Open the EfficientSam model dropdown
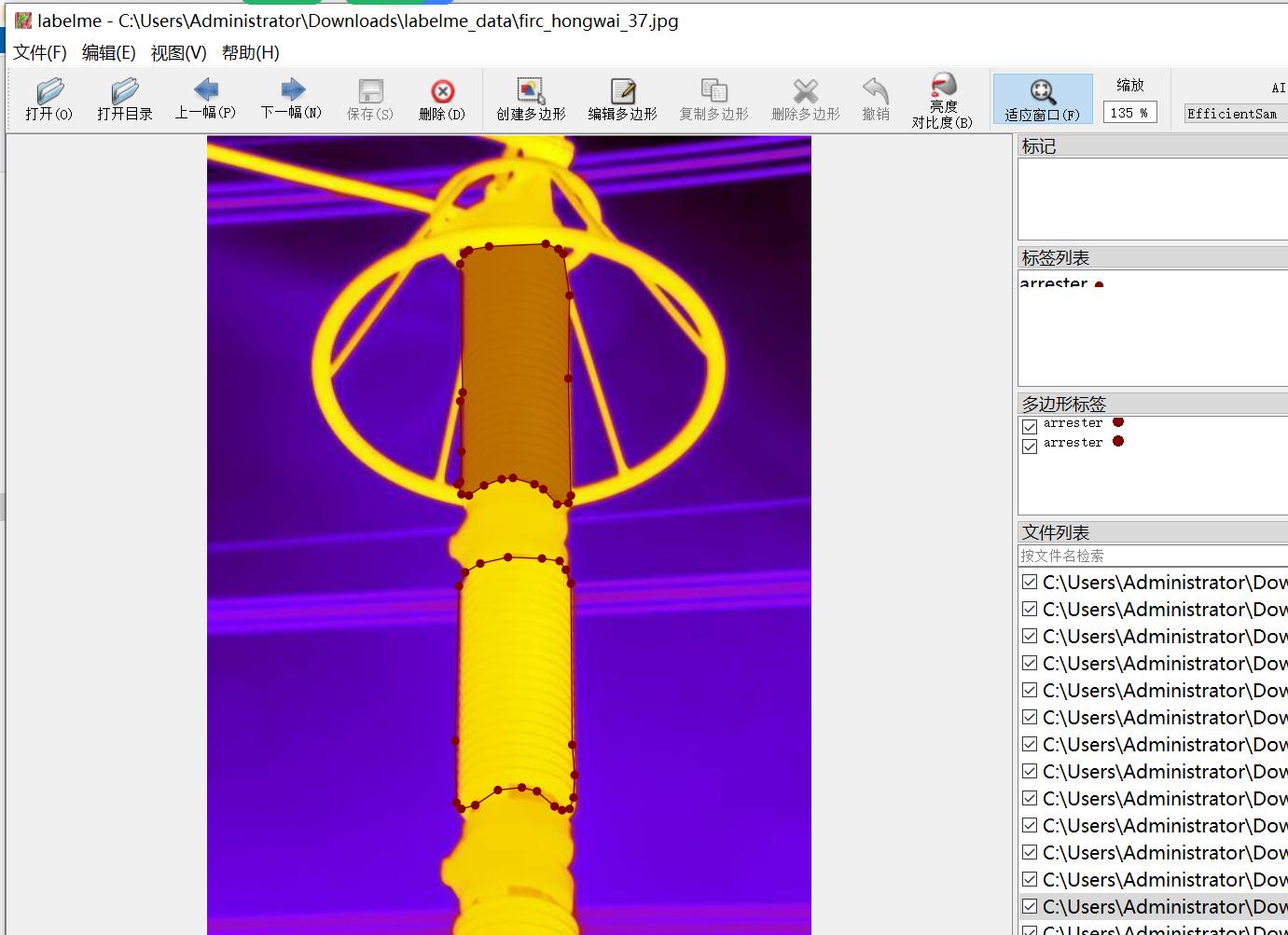Image resolution: width=1288 pixels, height=935 pixels. pos(1235,114)
